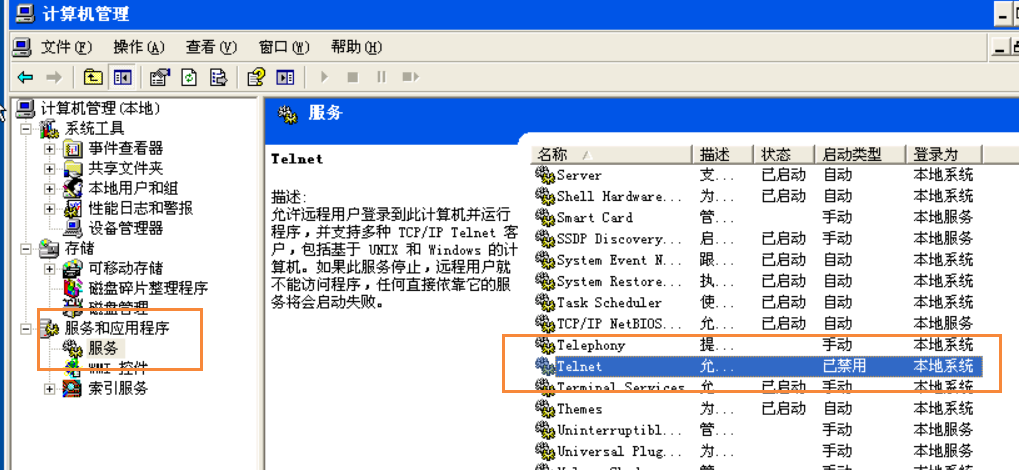Click the 已禁用 startup type of Telnet
This screenshot has width=1019, height=470.
(x=844, y=365)
